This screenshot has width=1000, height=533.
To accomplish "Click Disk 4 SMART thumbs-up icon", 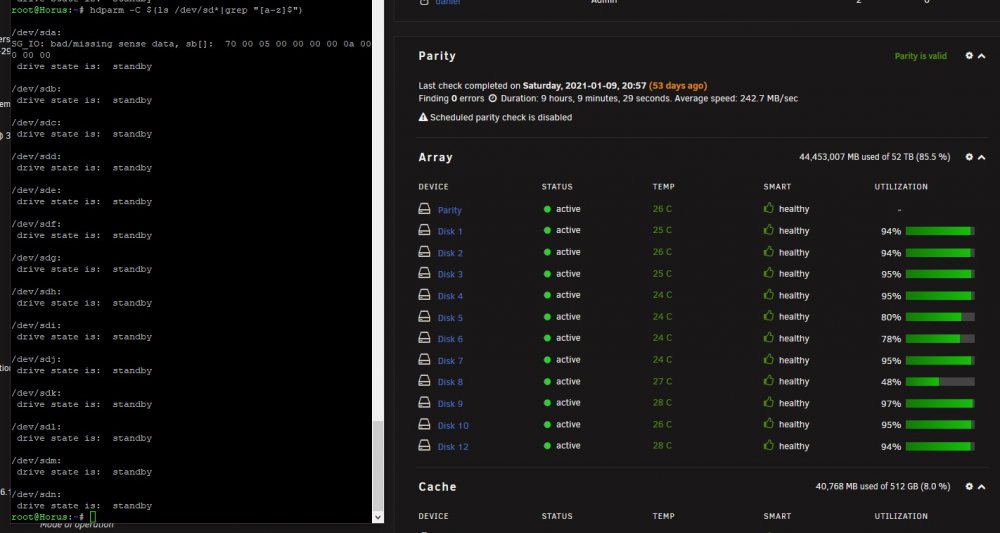I will coord(768,294).
